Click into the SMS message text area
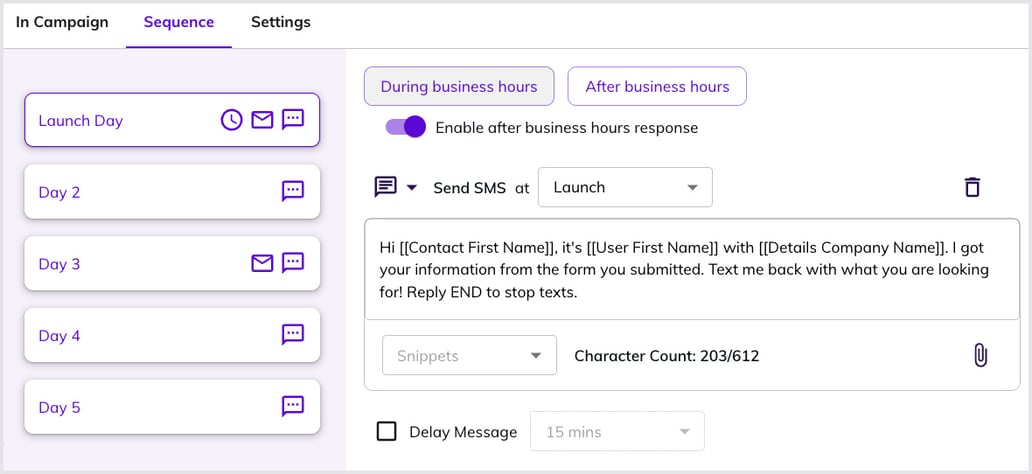Screen dimensions: 1032x474 click(691, 269)
